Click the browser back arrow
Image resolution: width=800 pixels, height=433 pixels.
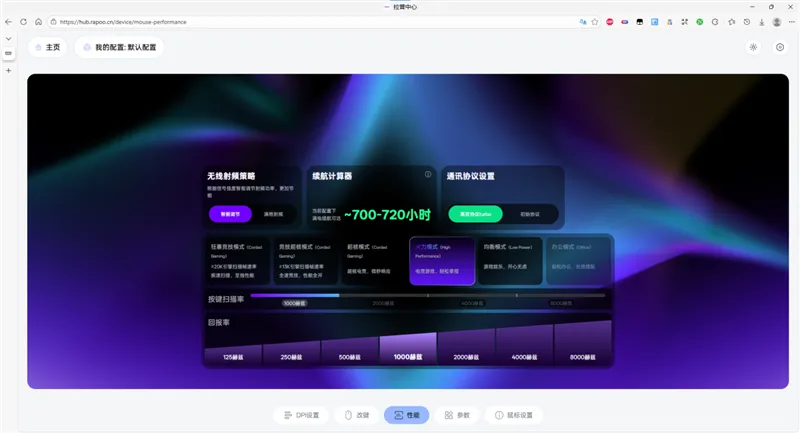point(9,21)
